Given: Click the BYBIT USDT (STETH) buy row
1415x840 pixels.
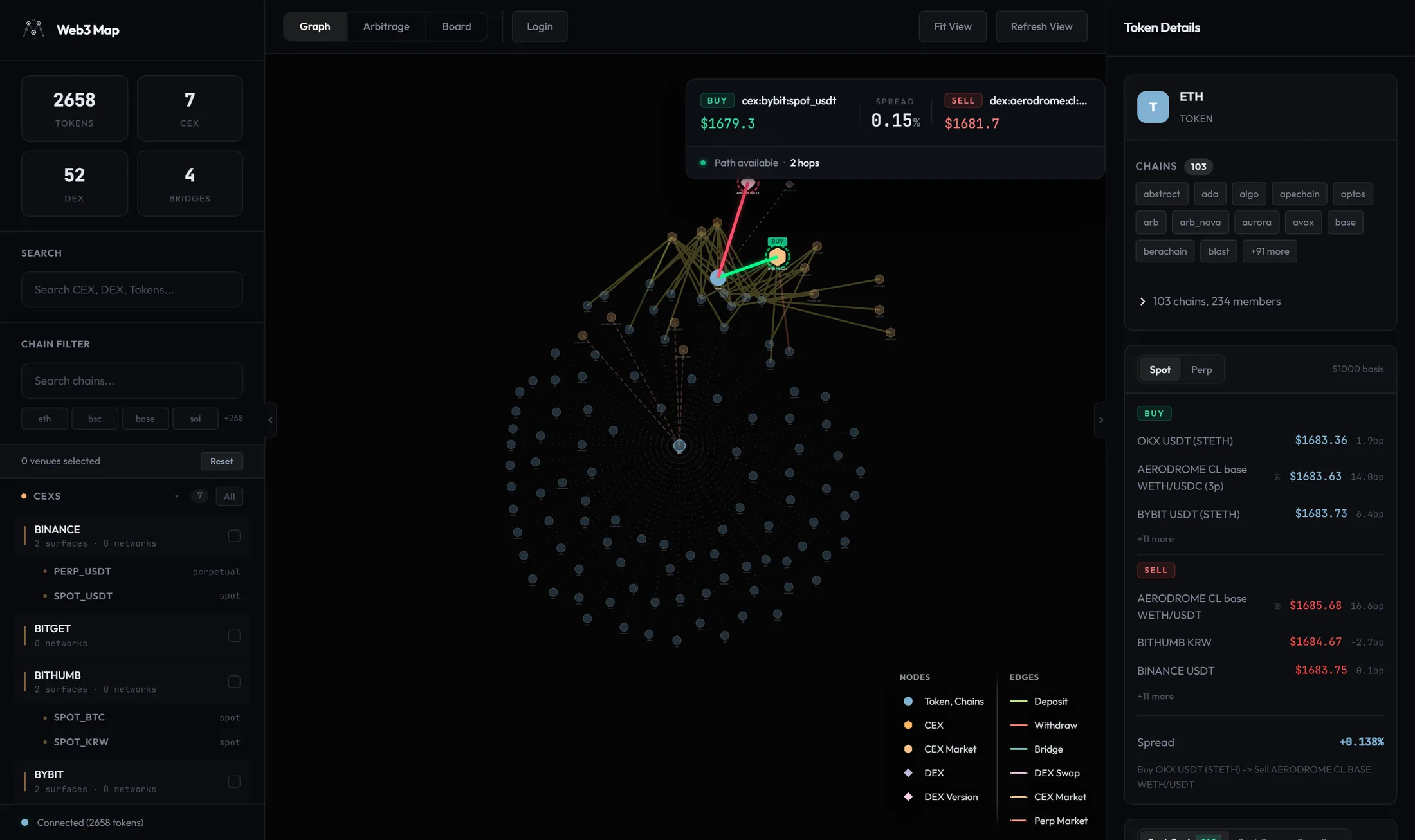Looking at the screenshot, I should tap(1261, 513).
